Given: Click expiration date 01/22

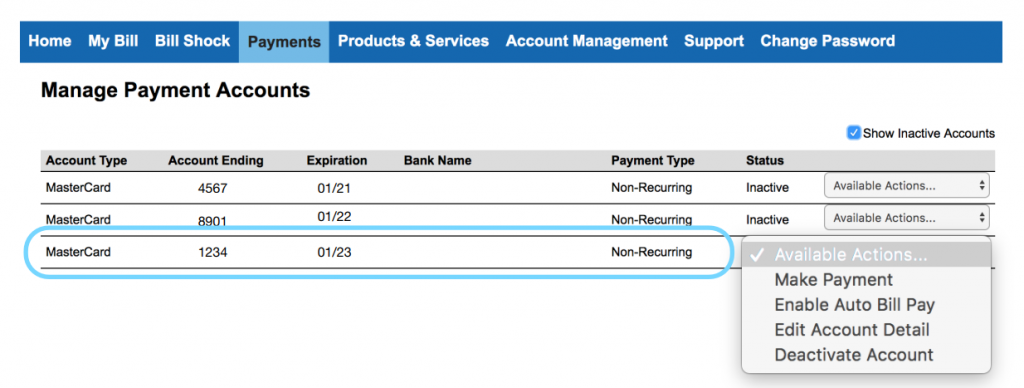Looking at the screenshot, I should click(334, 217).
